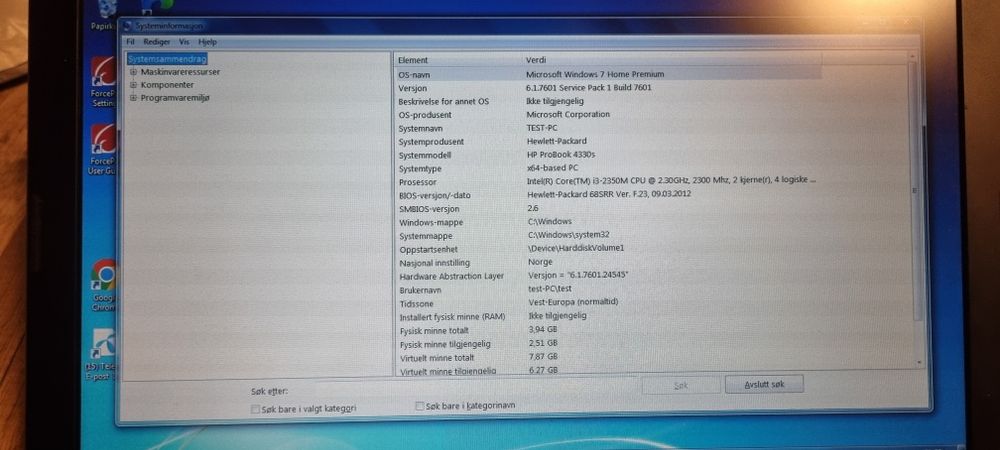Image resolution: width=1000 pixels, height=450 pixels.
Task: Select 'Installert fysisk minne (RAM)' row
Action: pyautogui.click(x=608, y=317)
